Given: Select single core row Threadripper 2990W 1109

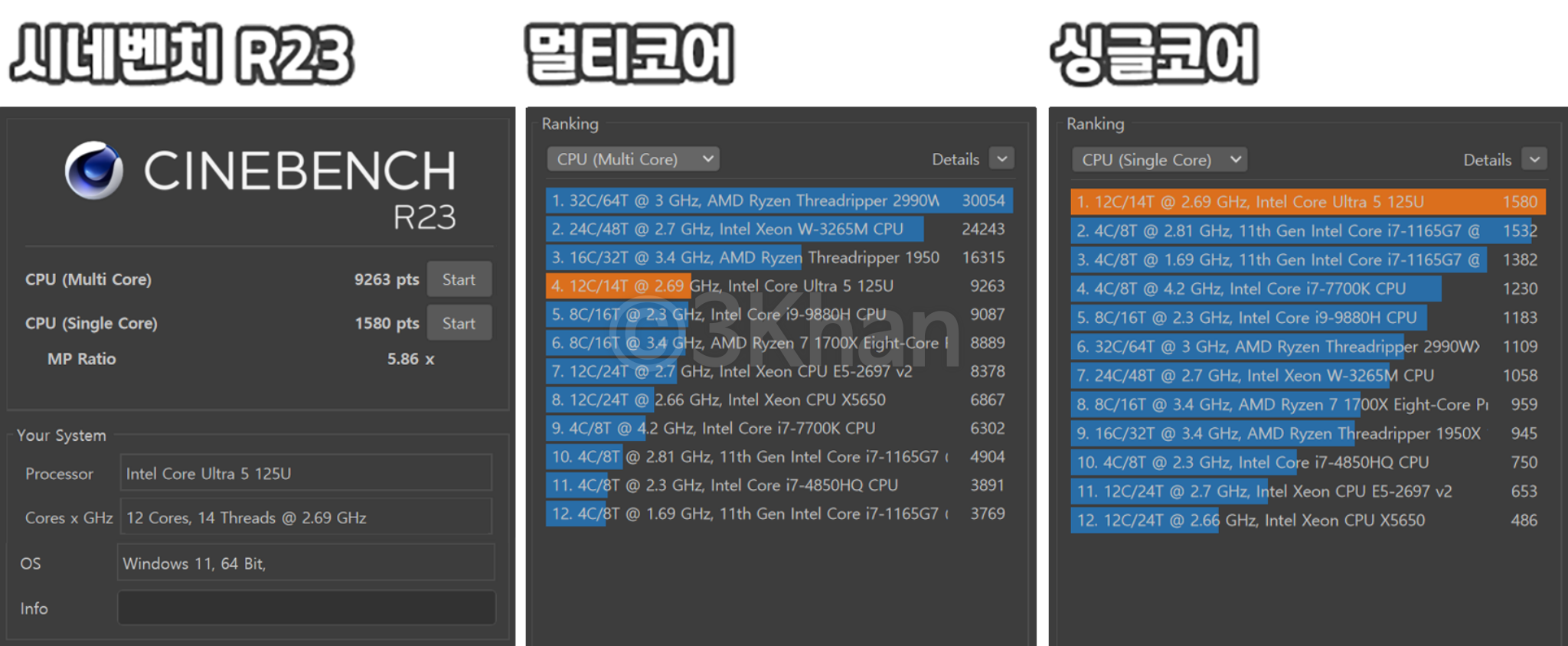Looking at the screenshot, I should click(1308, 347).
